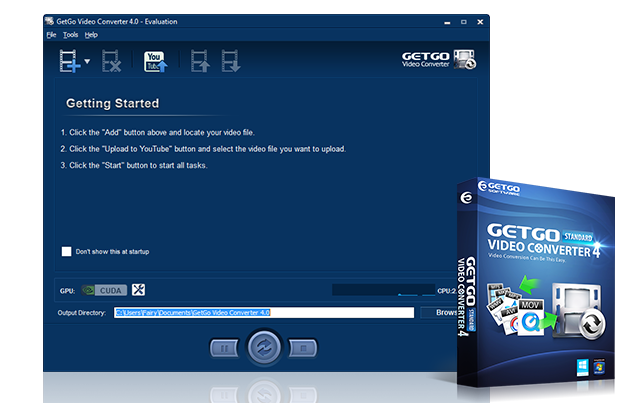
Task: Open the Tools menu
Action: tap(70, 35)
